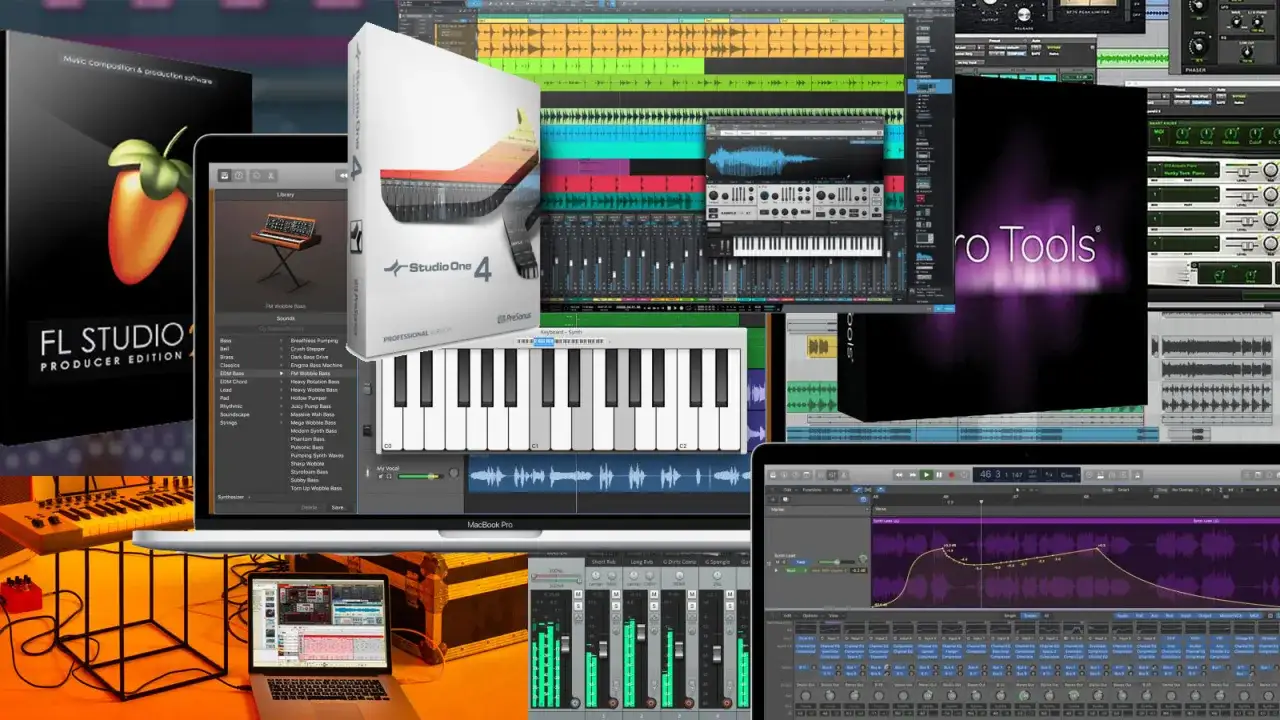Image resolution: width=1280 pixels, height=720 pixels.
Task: Toggle the Audio channel filter in Logic mixer
Action: pos(1122,616)
